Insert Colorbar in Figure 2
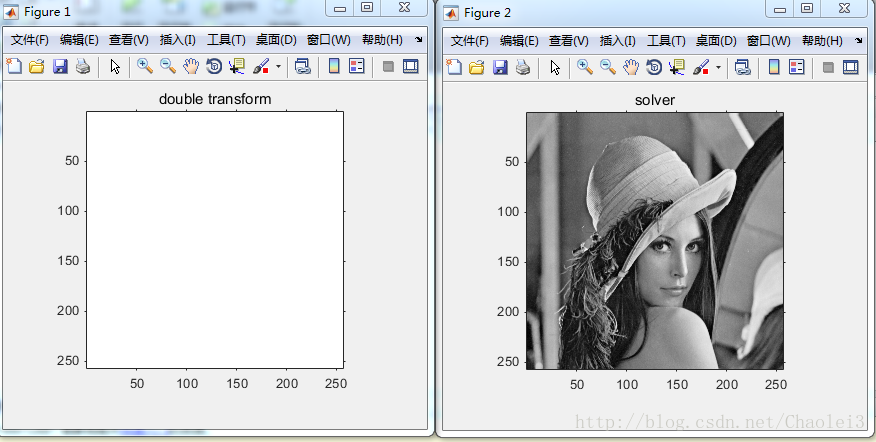This screenshot has height=442, width=876. tap(774, 67)
